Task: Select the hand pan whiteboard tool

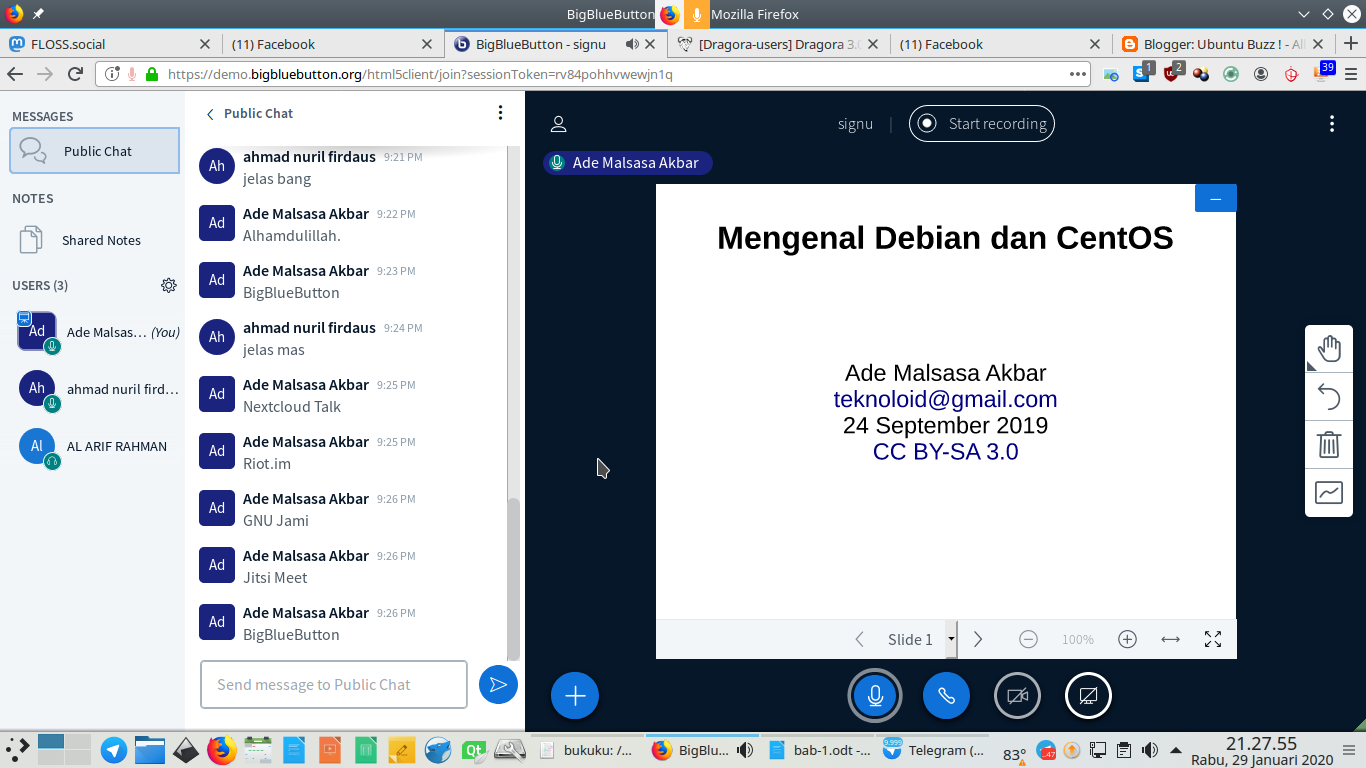Action: (x=1329, y=349)
